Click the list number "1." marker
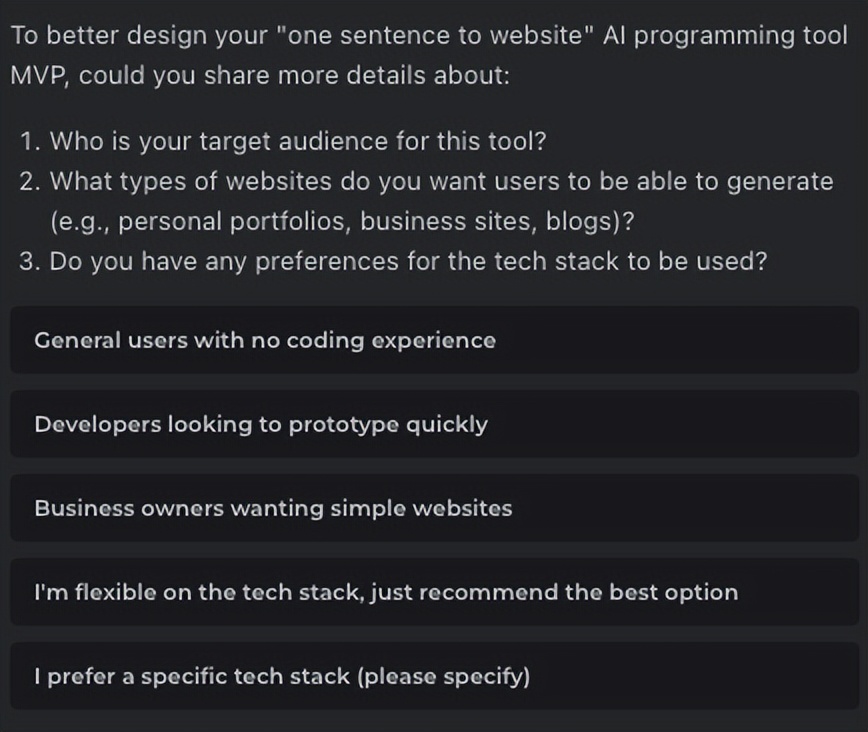The height and width of the screenshot is (732, 868). (x=29, y=141)
